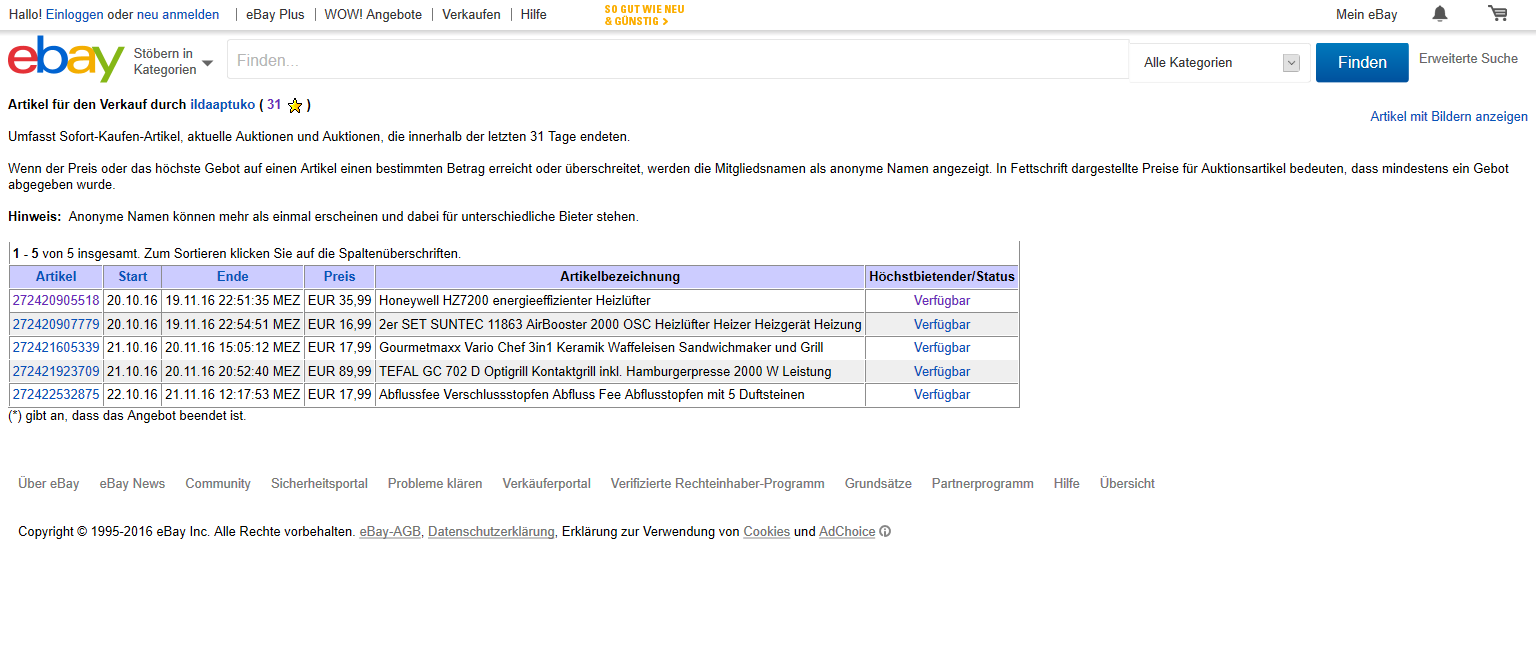The height and width of the screenshot is (654, 1536).
Task: Open seller ildaaptuko profile link
Action: point(223,104)
